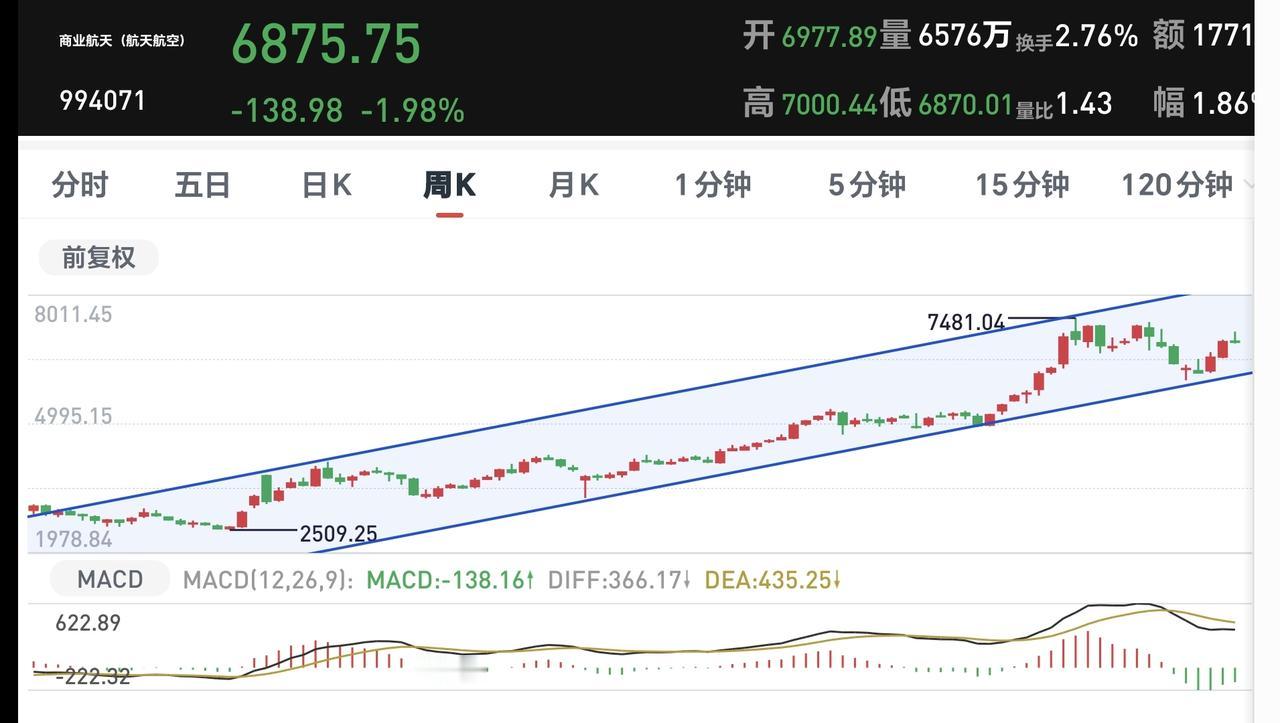Select the 周K tab
This screenshot has width=1280, height=723.
(x=449, y=185)
